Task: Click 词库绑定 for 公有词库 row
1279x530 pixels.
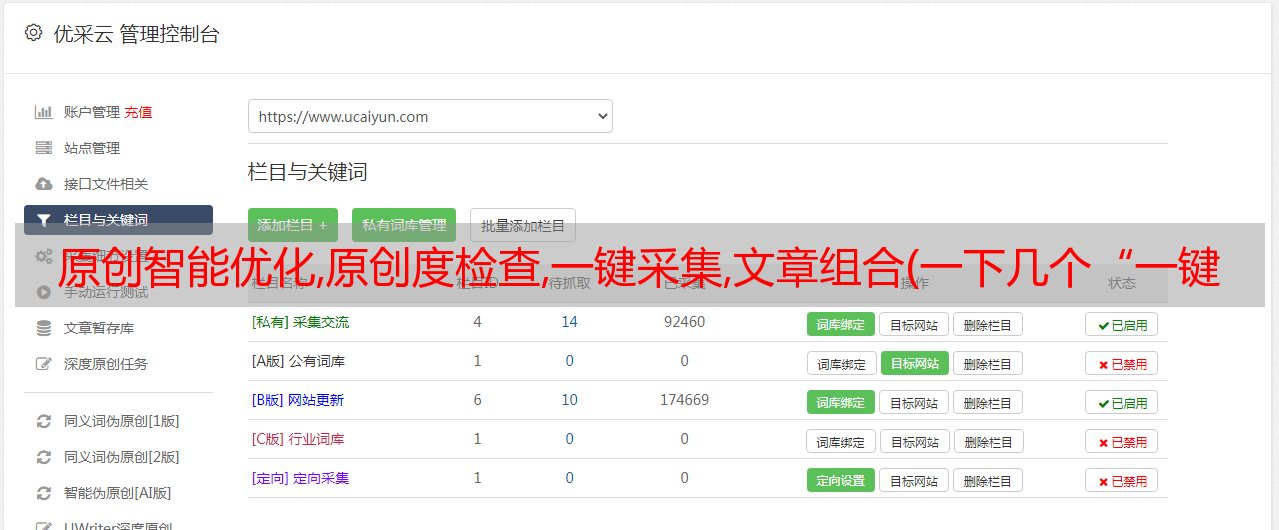Action: click(x=841, y=363)
